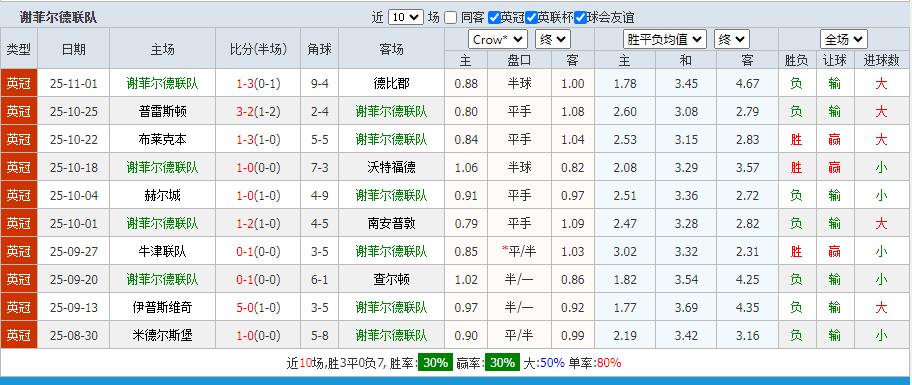Image resolution: width=912 pixels, height=385 pixels.
Task: Open 米德尔斯堡 team link
Action: click(163, 335)
